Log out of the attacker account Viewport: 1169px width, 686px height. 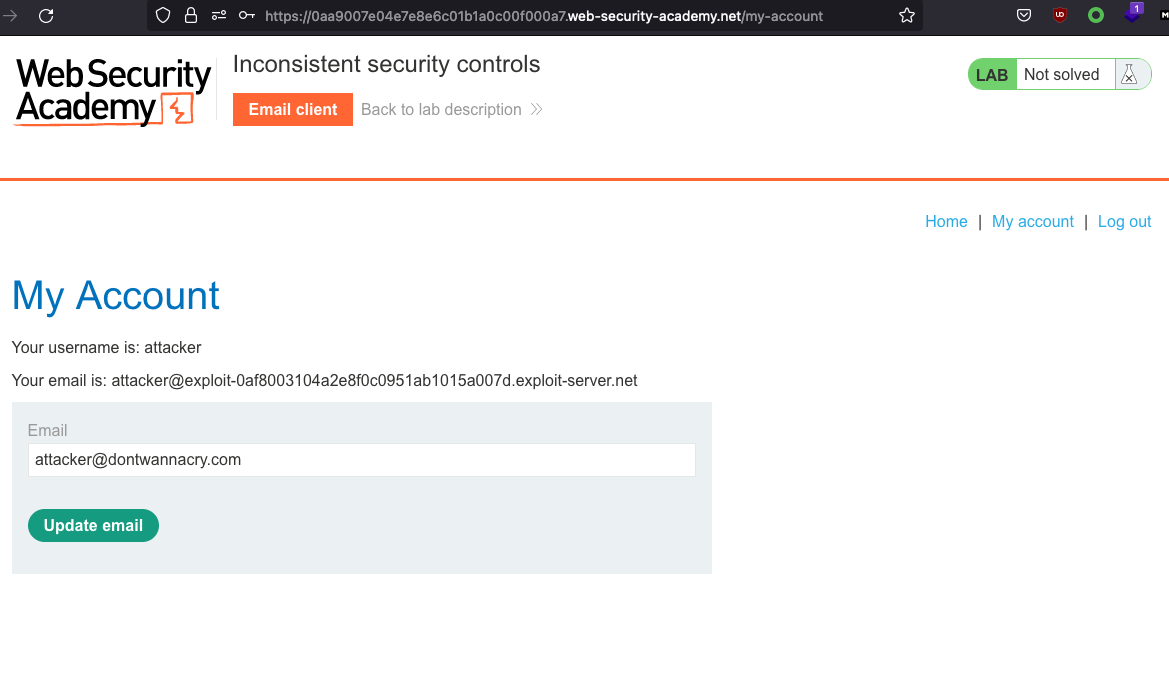pyautogui.click(x=1125, y=222)
